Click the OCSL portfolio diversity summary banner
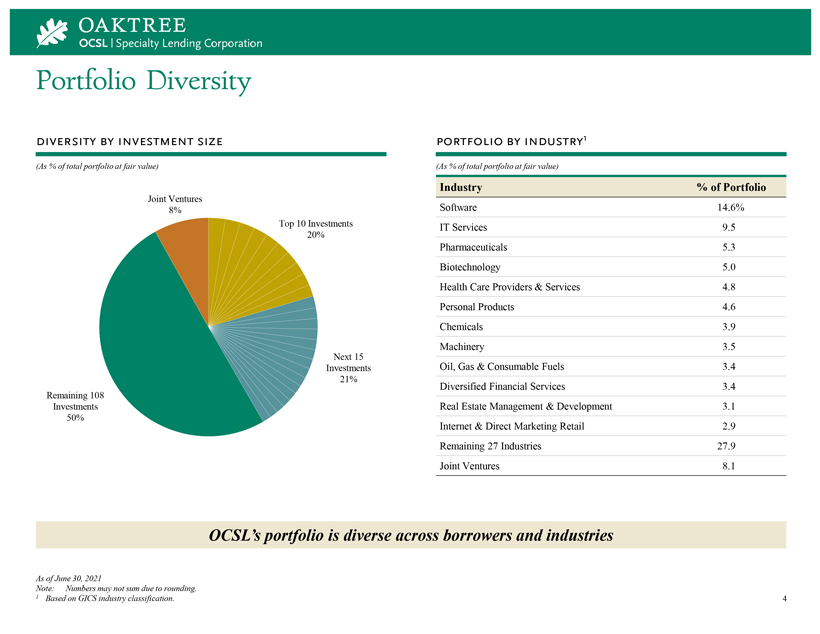Viewport: 820px width, 634px height. point(410,535)
